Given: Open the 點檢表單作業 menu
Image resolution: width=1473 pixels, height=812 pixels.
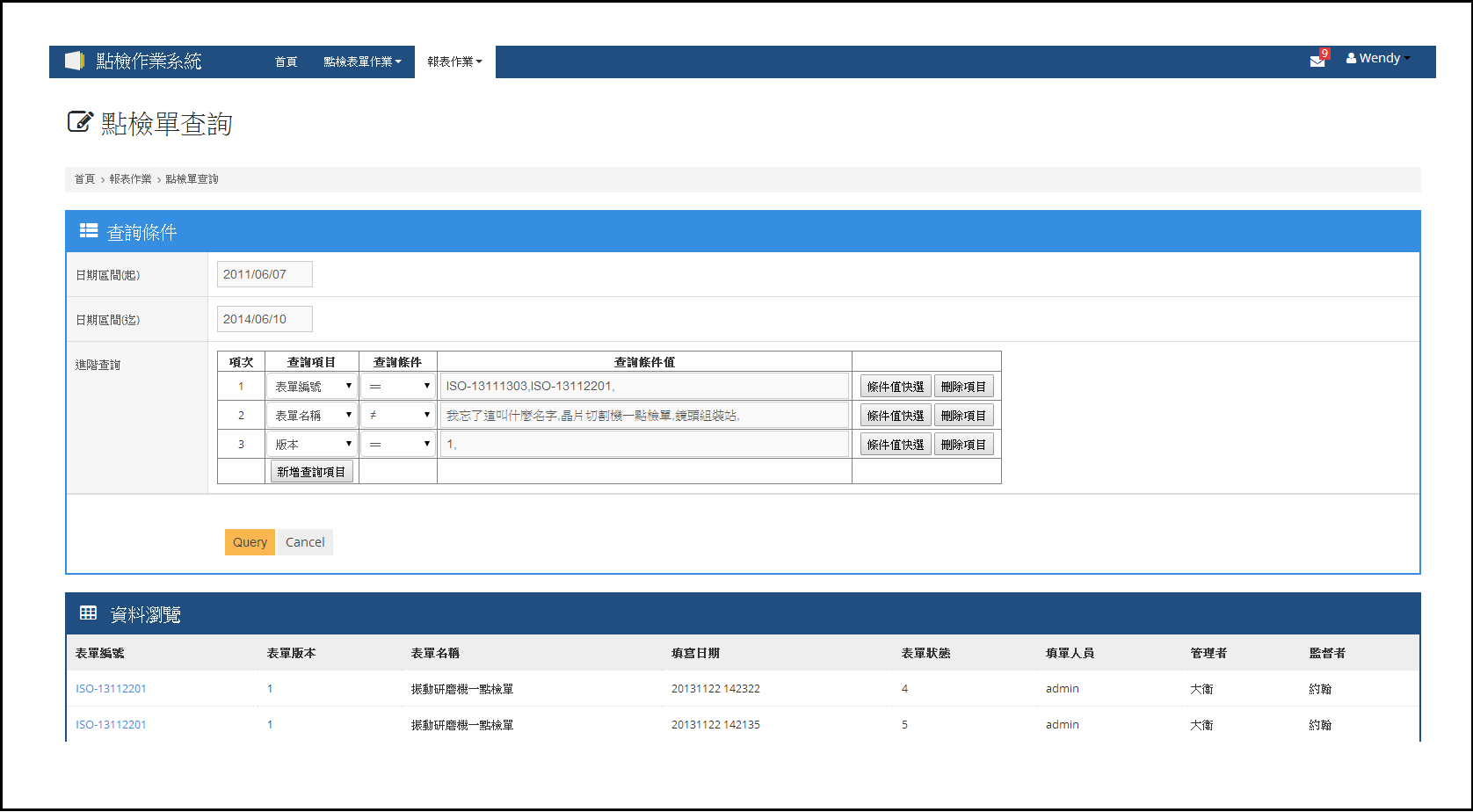Looking at the screenshot, I should 361,62.
